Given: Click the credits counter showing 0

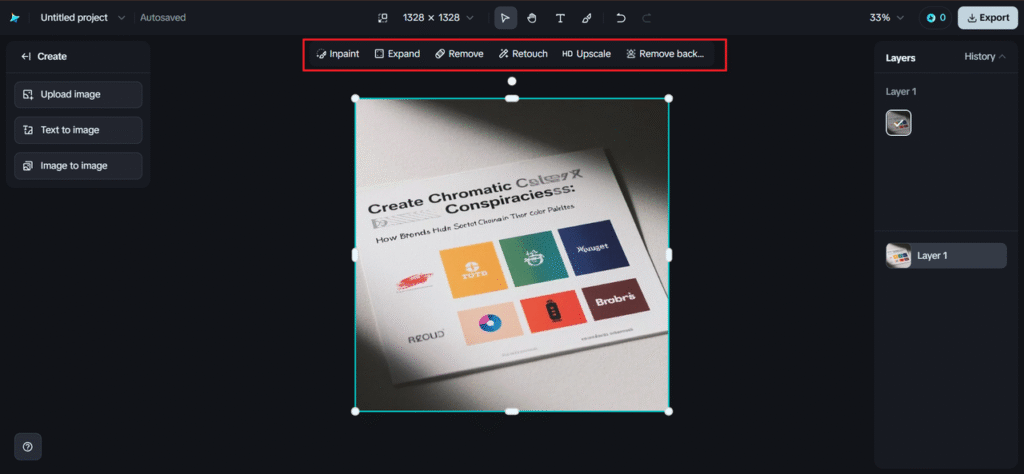Looking at the screenshot, I should [x=936, y=18].
